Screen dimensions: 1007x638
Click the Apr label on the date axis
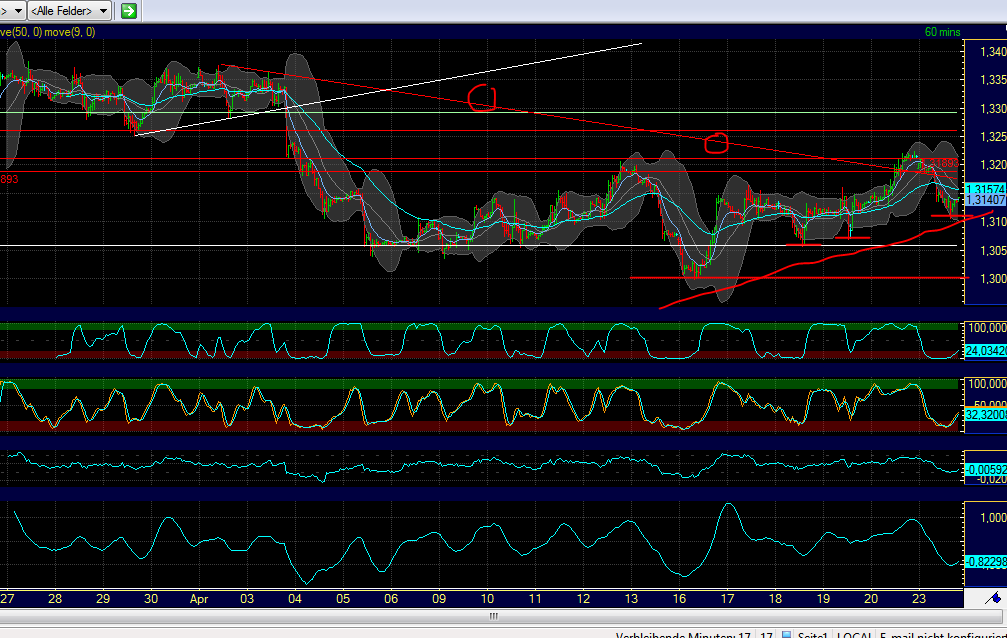[x=199, y=599]
